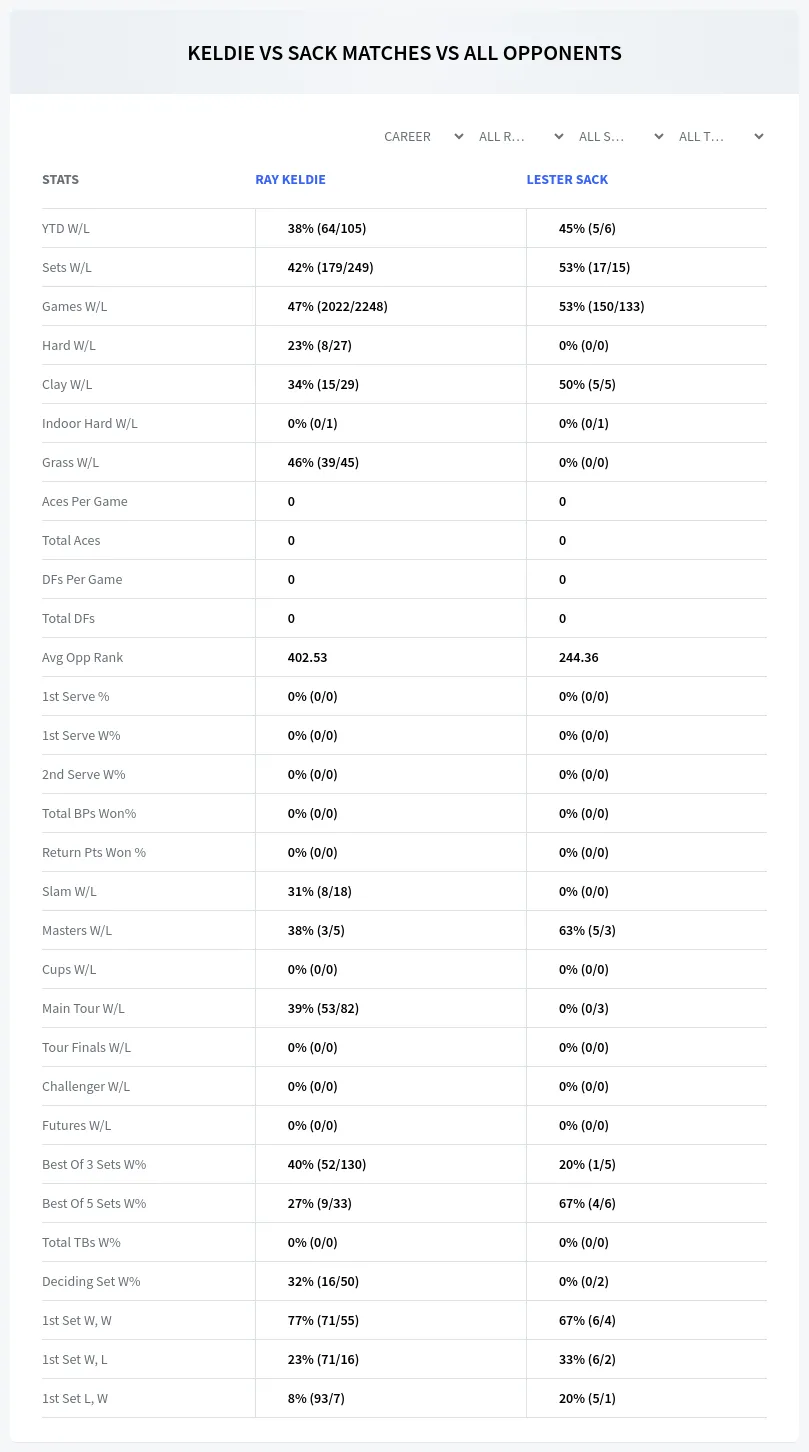Click chevron arrow beside ALL S...
809x1452 pixels.
coord(659,136)
